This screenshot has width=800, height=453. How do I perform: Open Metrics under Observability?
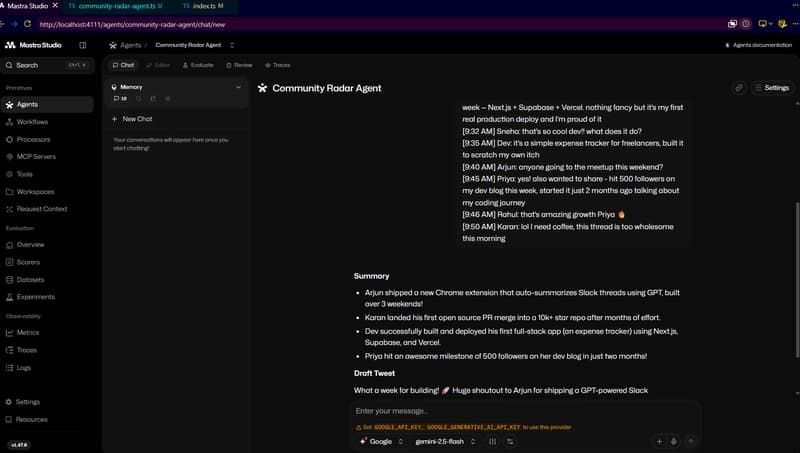[x=47, y=333]
